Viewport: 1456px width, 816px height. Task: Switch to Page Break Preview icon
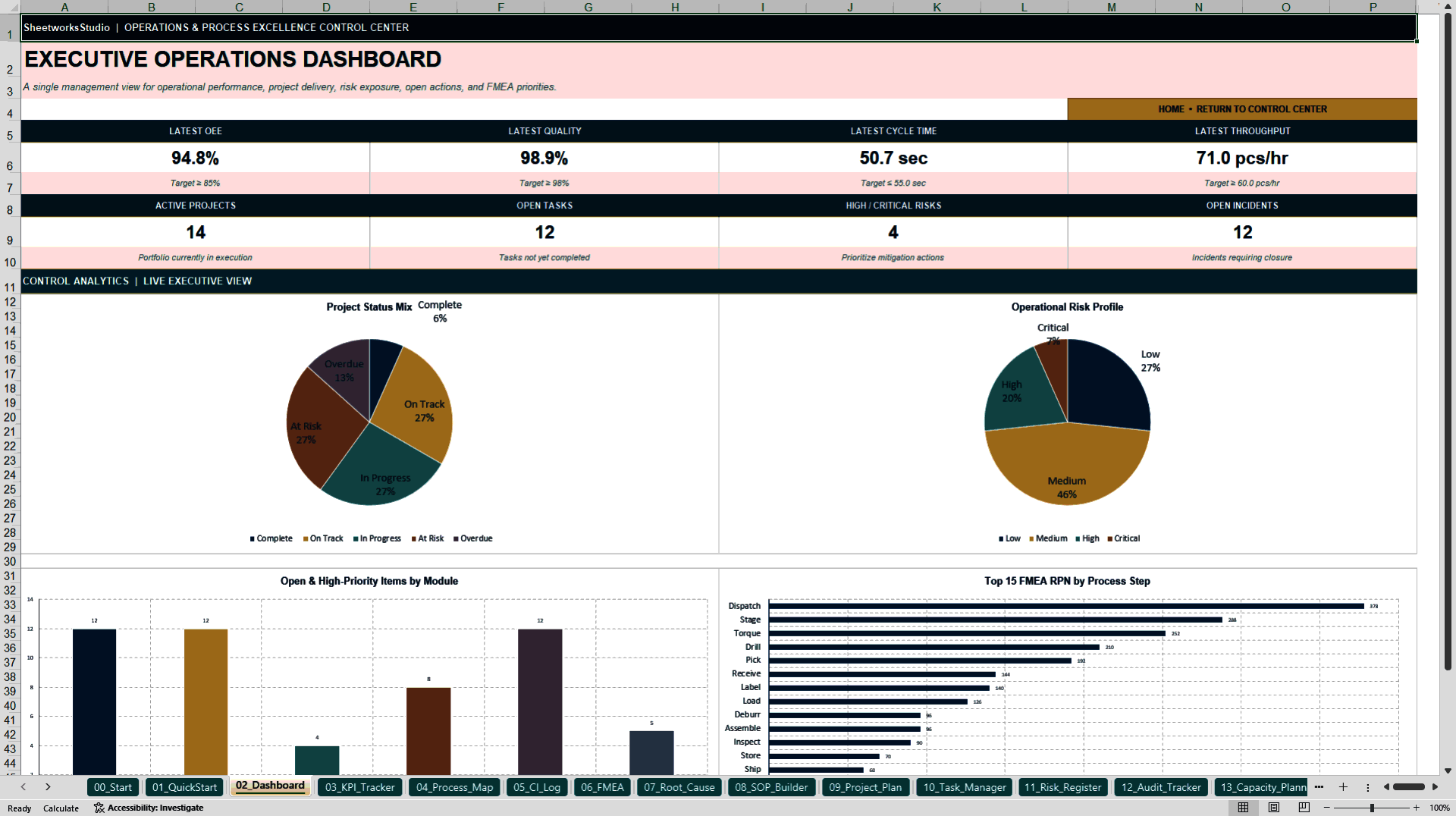[1304, 808]
